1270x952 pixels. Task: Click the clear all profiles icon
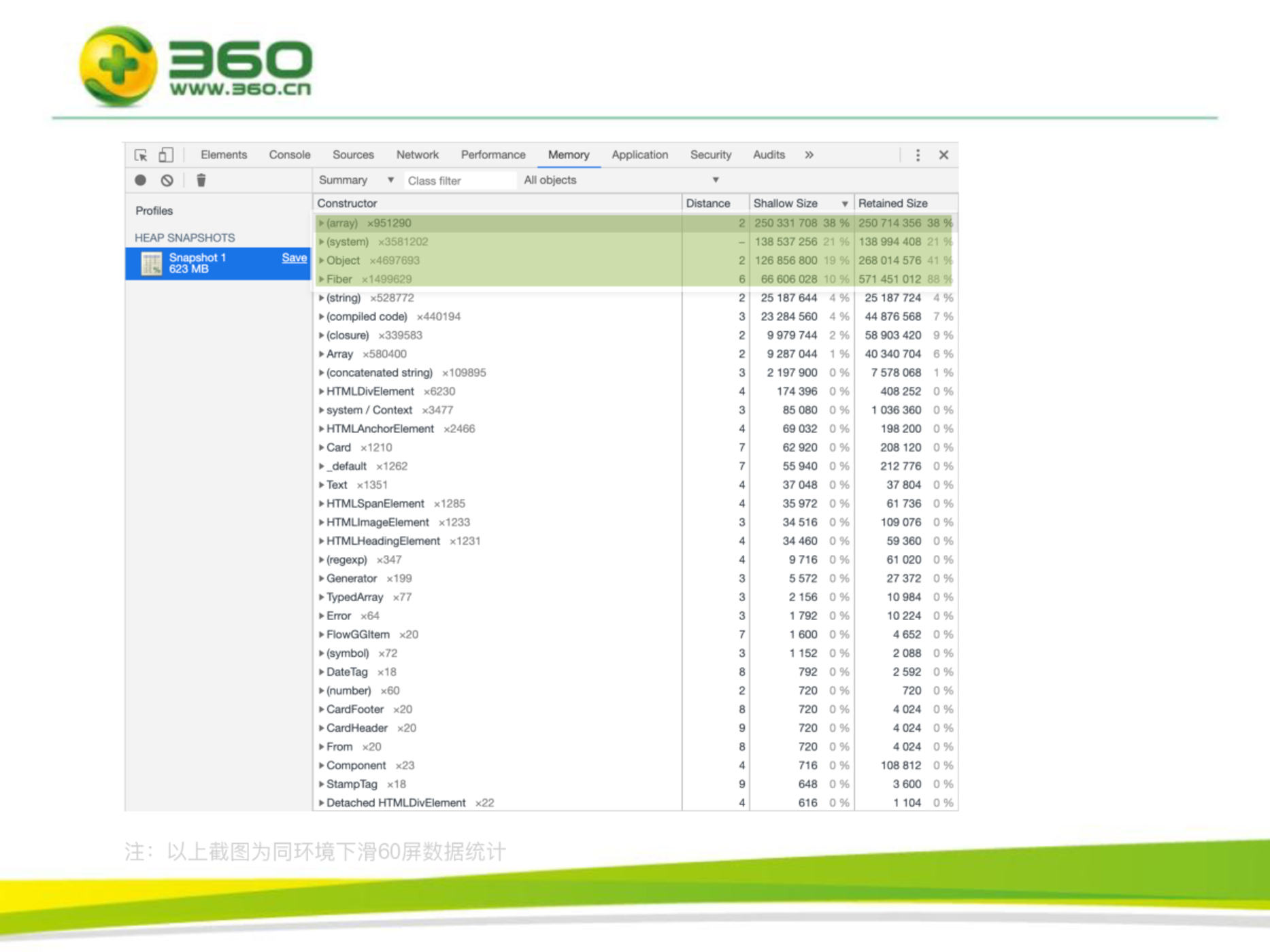(x=167, y=180)
